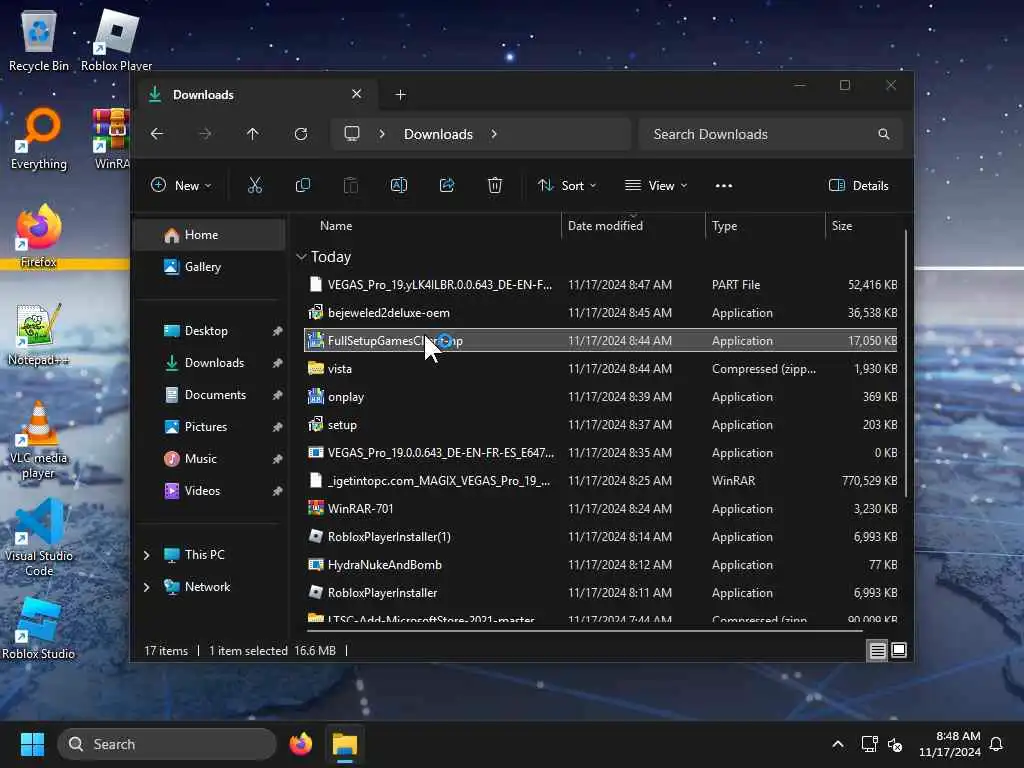Unpin Documents from quick access
Viewport: 1024px width, 768px height.
[x=278, y=395]
